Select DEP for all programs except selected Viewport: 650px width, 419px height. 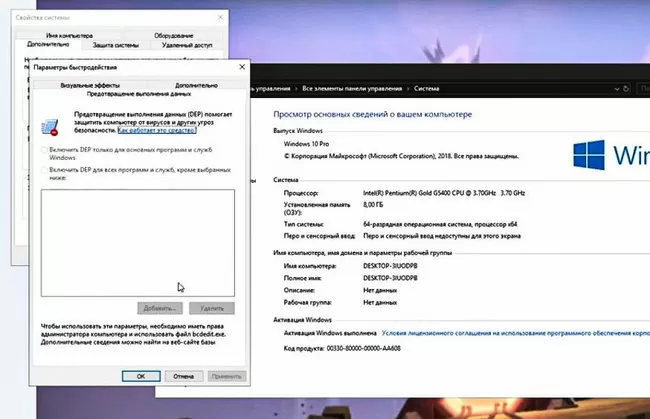pyautogui.click(x=44, y=170)
